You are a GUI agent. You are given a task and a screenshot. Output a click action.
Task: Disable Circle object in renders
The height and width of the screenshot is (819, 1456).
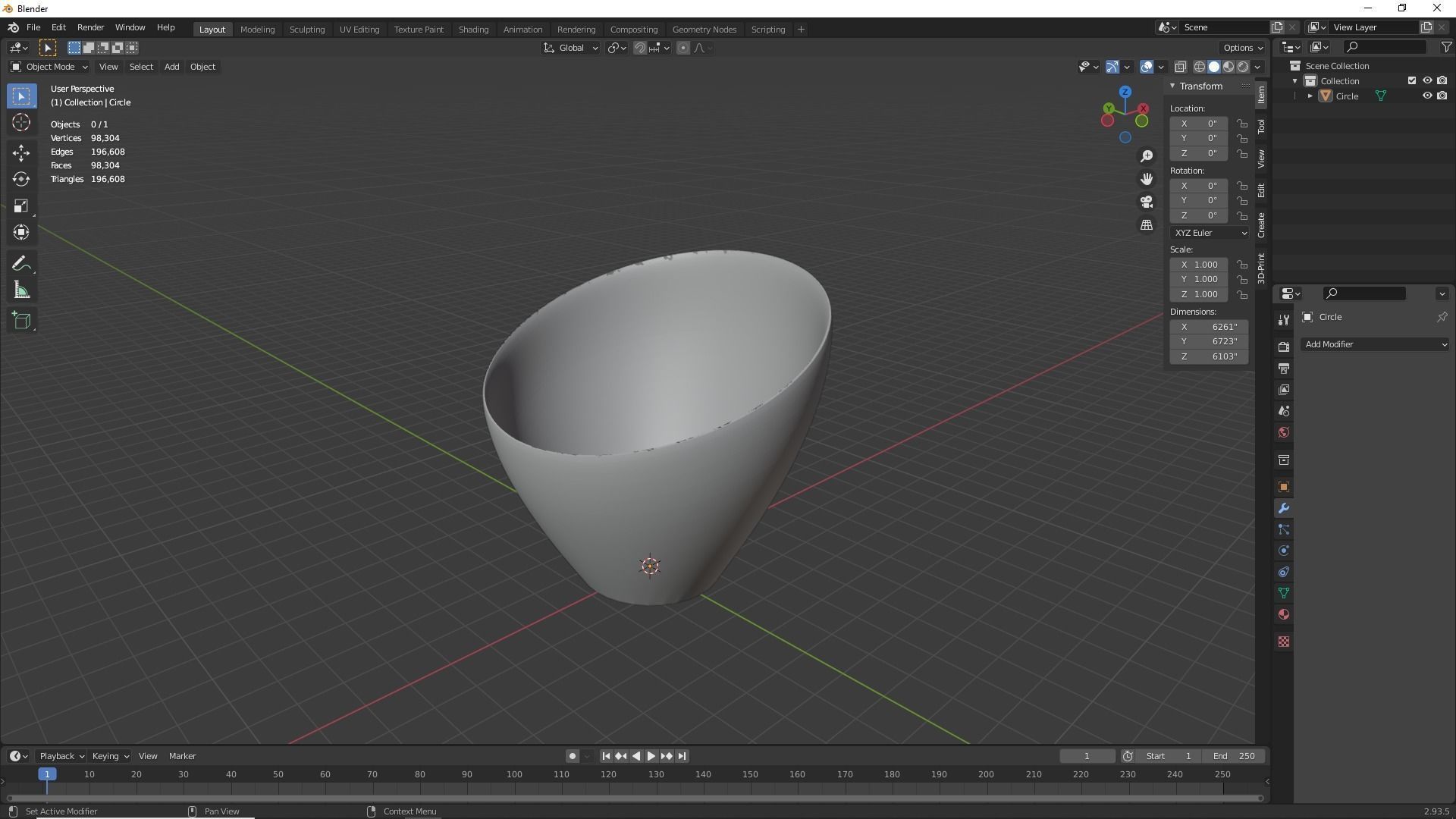click(x=1442, y=96)
